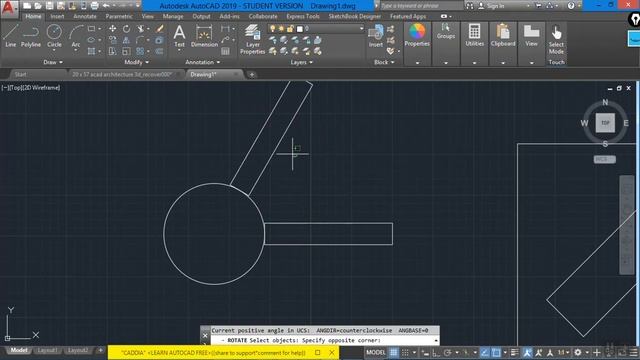640x360 pixels.
Task: Click the MODEL space button in status bar
Action: point(376,352)
